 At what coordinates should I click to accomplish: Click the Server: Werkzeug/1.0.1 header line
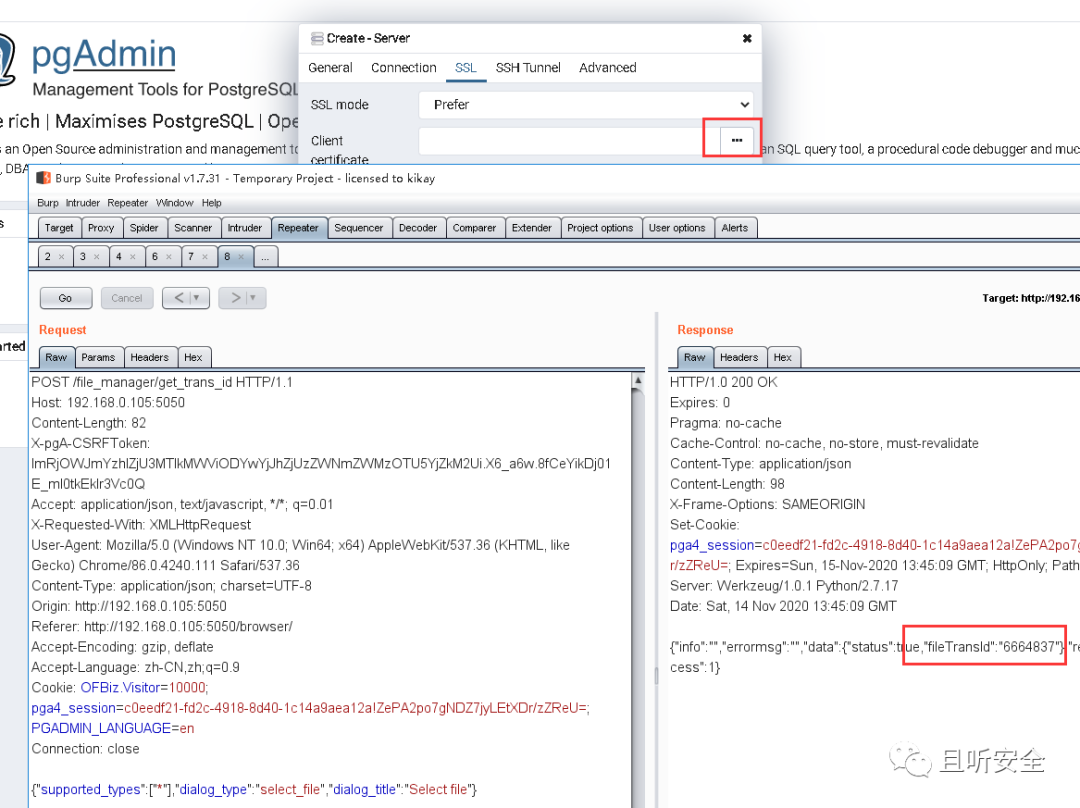pos(784,586)
